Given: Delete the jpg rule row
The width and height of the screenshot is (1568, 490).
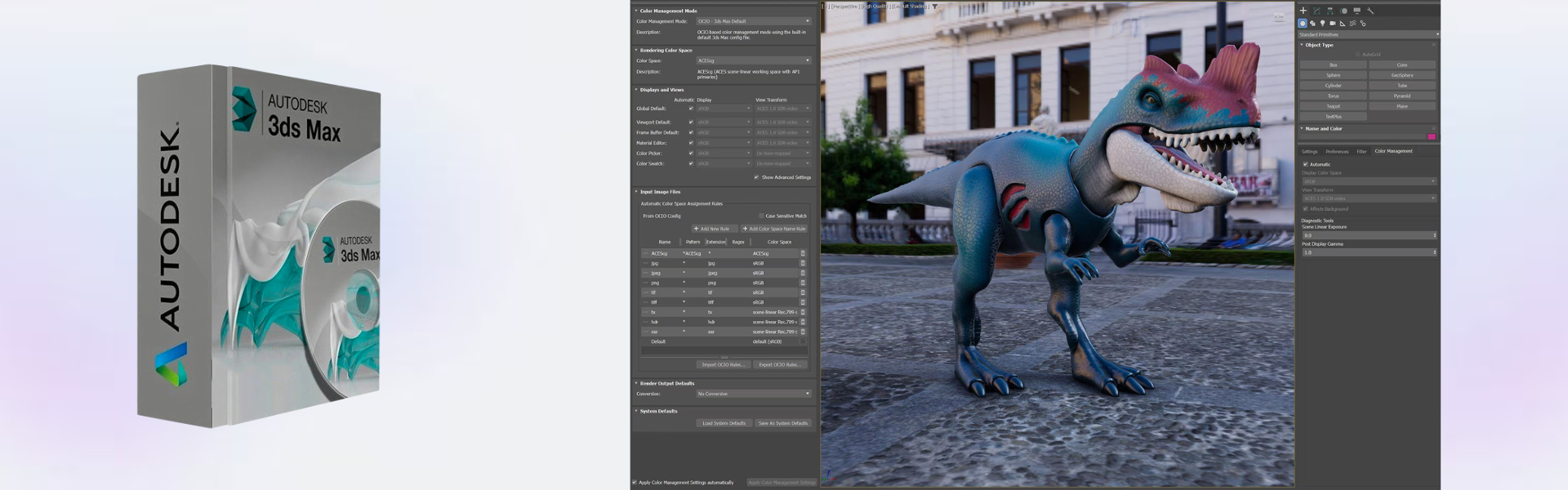Looking at the screenshot, I should pyautogui.click(x=803, y=263).
